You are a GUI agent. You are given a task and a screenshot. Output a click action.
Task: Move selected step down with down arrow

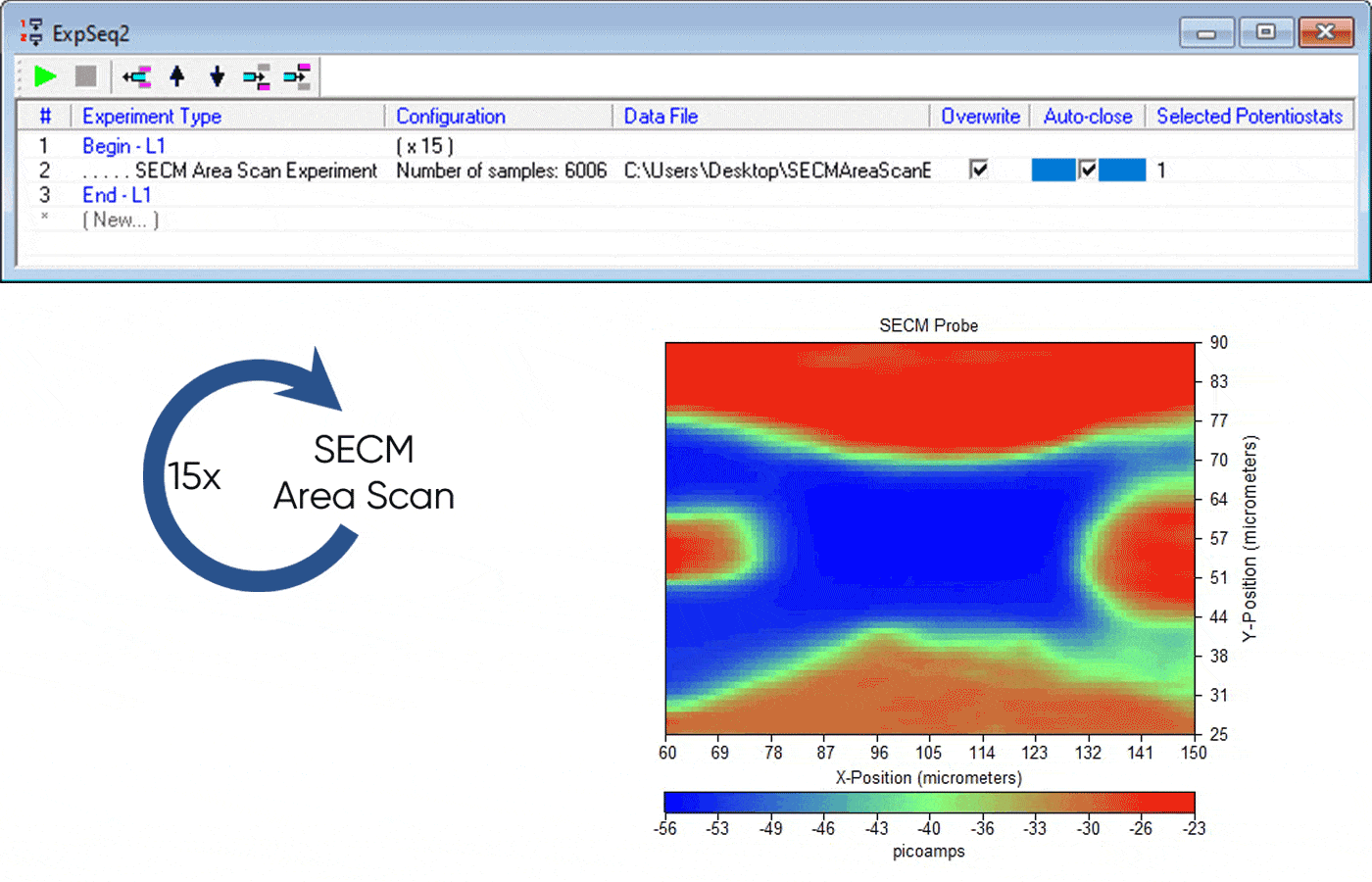coord(217,76)
